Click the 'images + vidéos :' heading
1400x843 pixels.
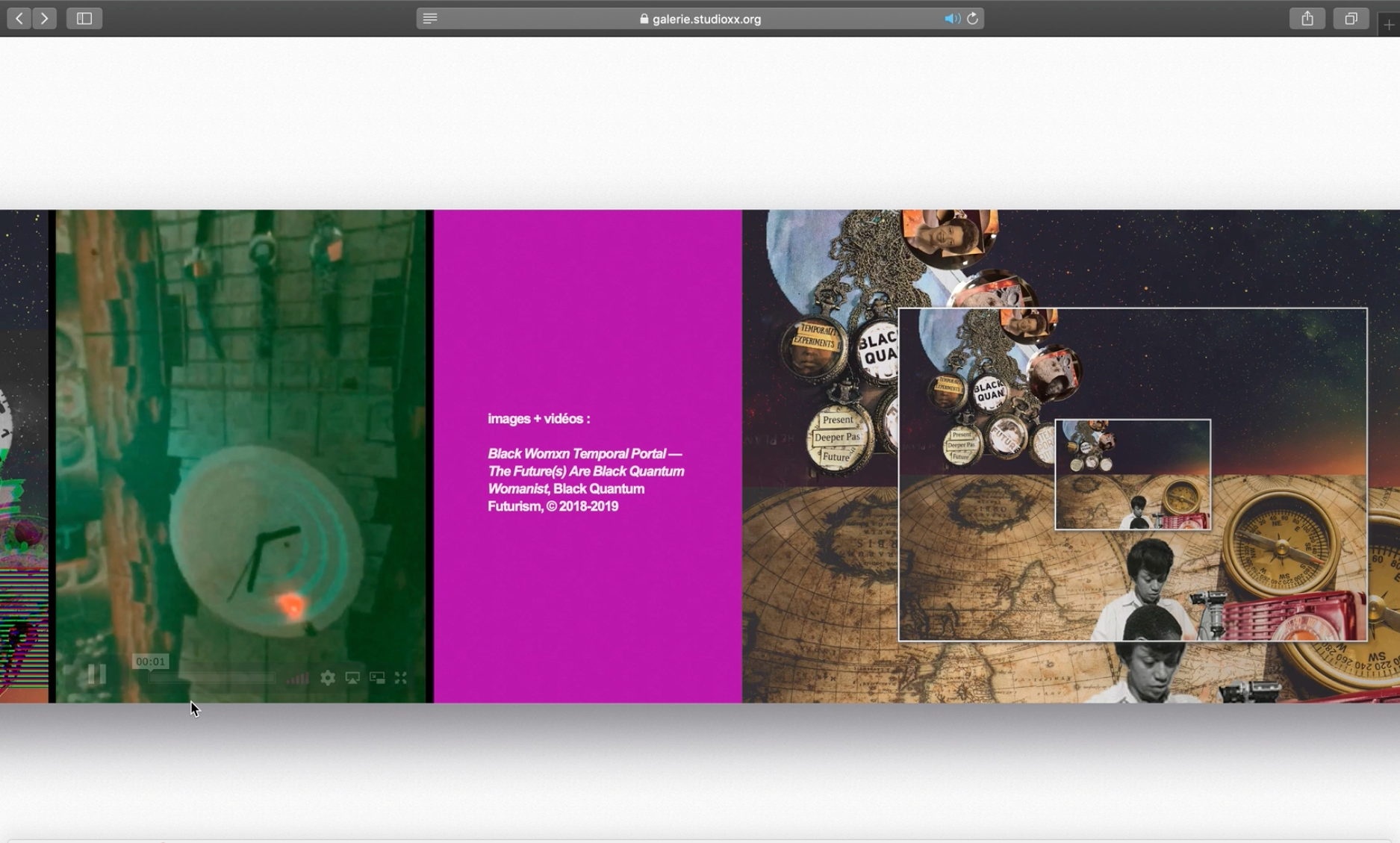click(x=539, y=418)
